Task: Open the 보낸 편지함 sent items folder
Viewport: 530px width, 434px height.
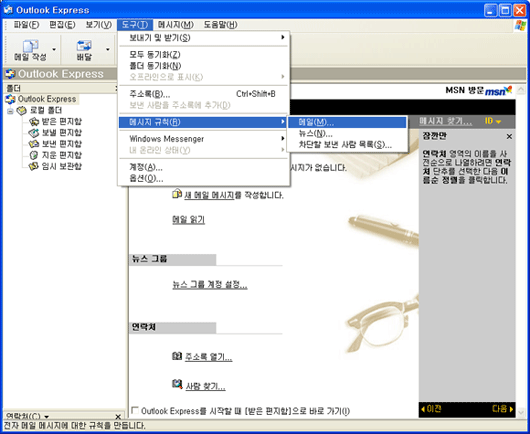Action: point(62,144)
